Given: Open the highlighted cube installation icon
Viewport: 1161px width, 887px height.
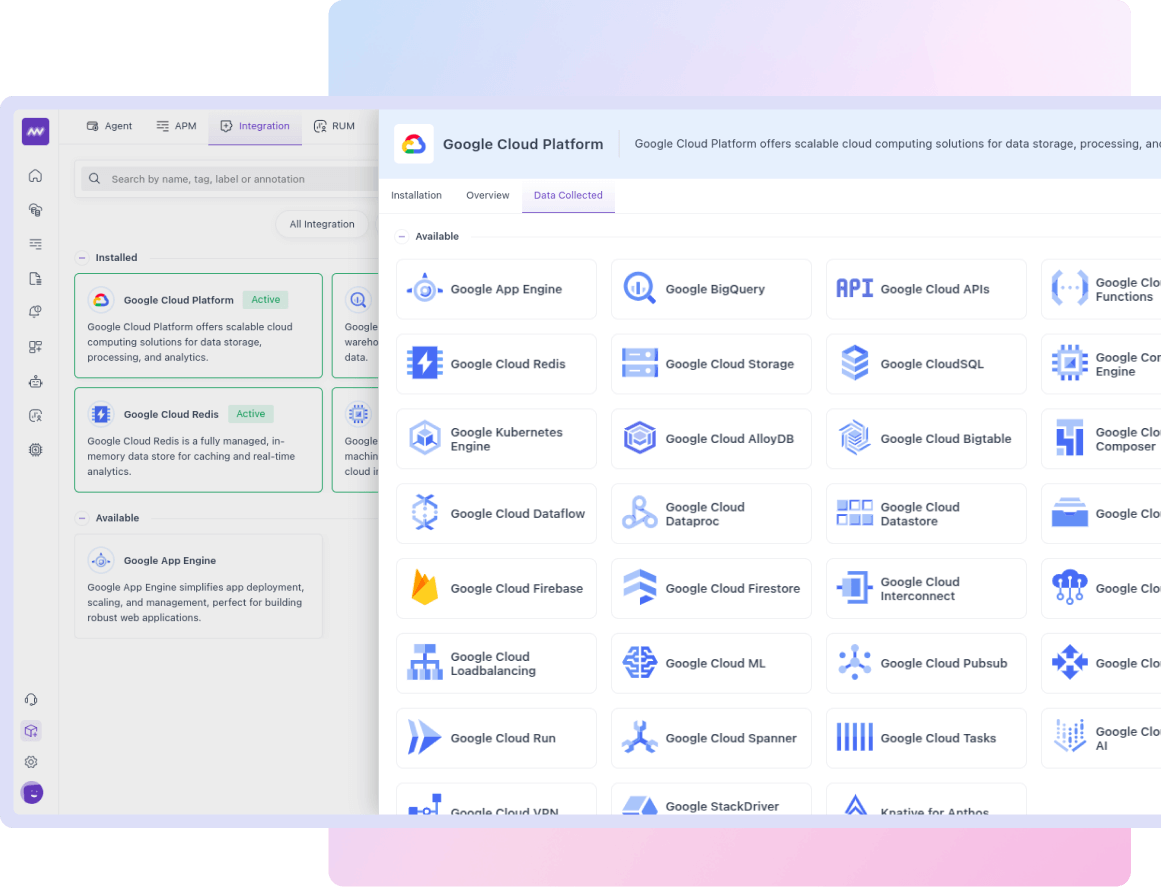Looking at the screenshot, I should coord(31,731).
